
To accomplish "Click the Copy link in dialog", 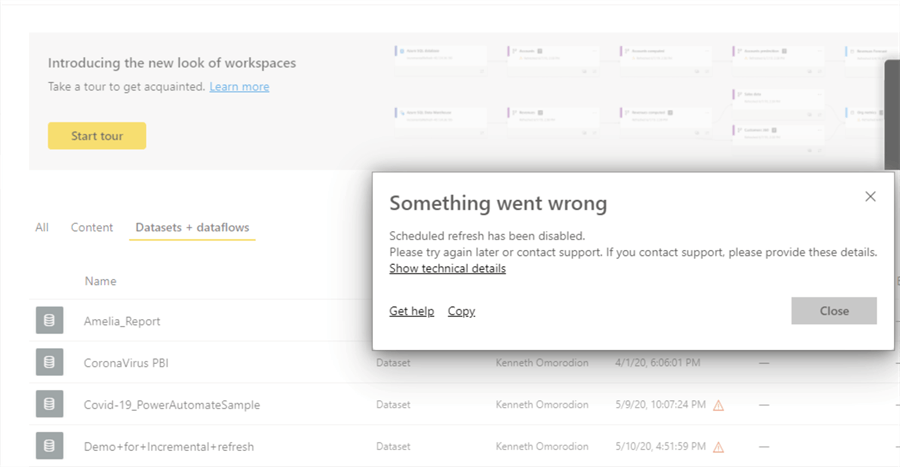I will click(461, 311).
